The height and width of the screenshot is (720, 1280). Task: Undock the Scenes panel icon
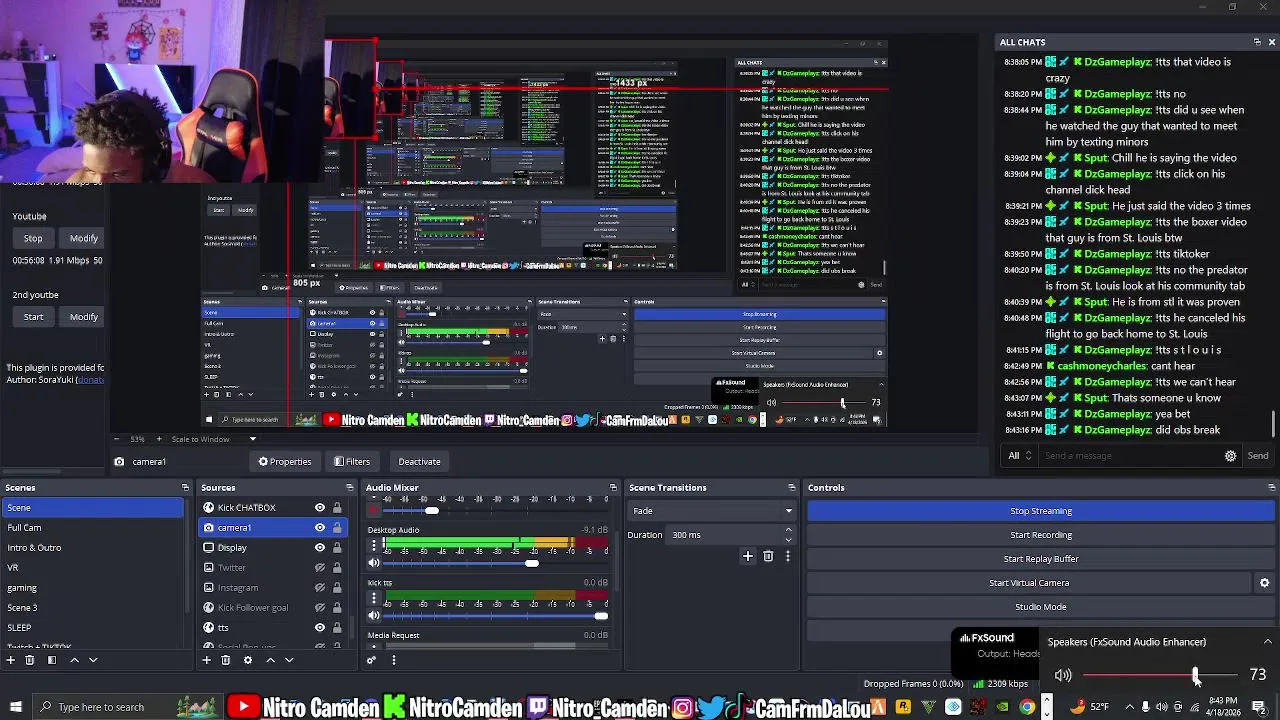[185, 488]
